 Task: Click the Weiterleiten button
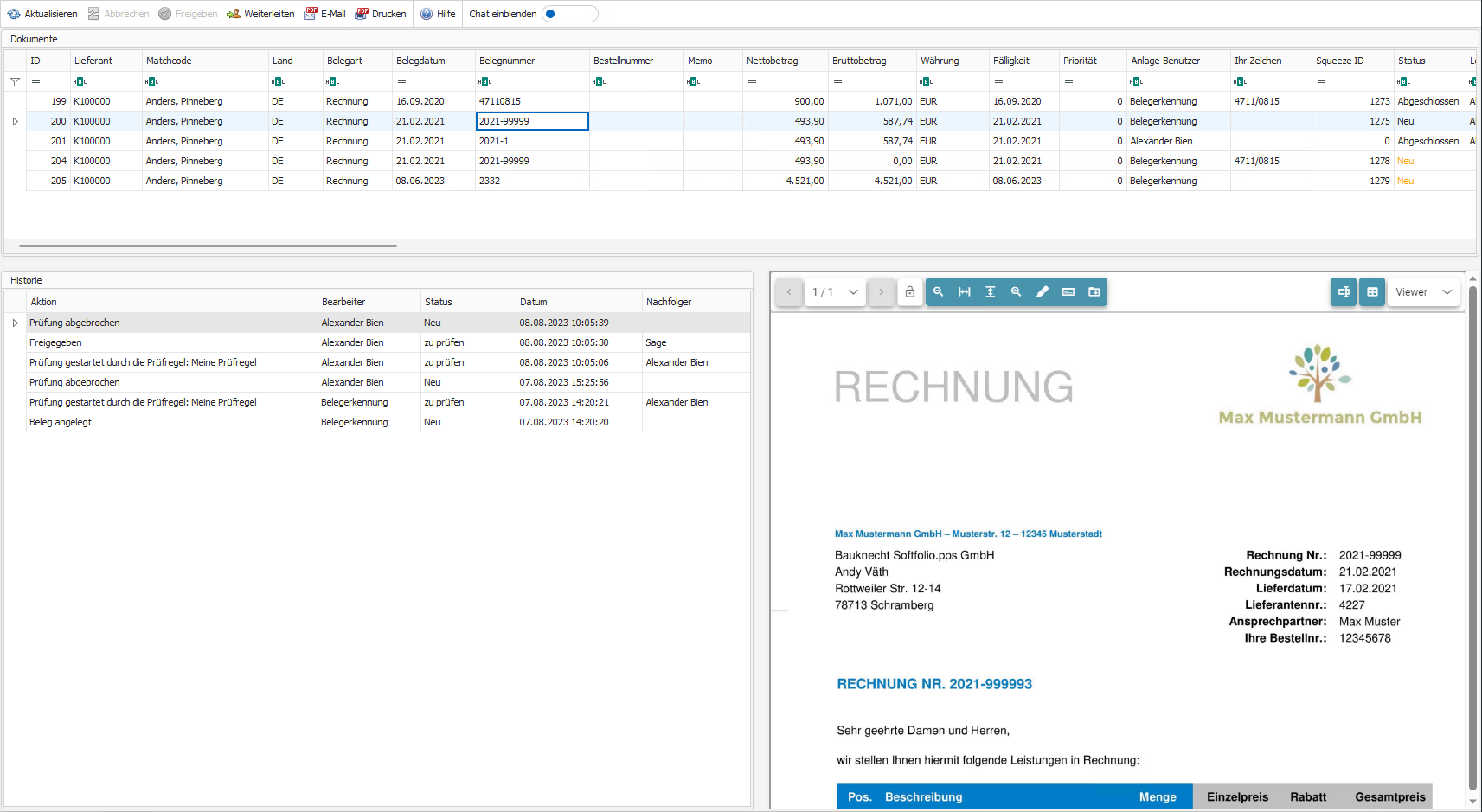(260, 14)
